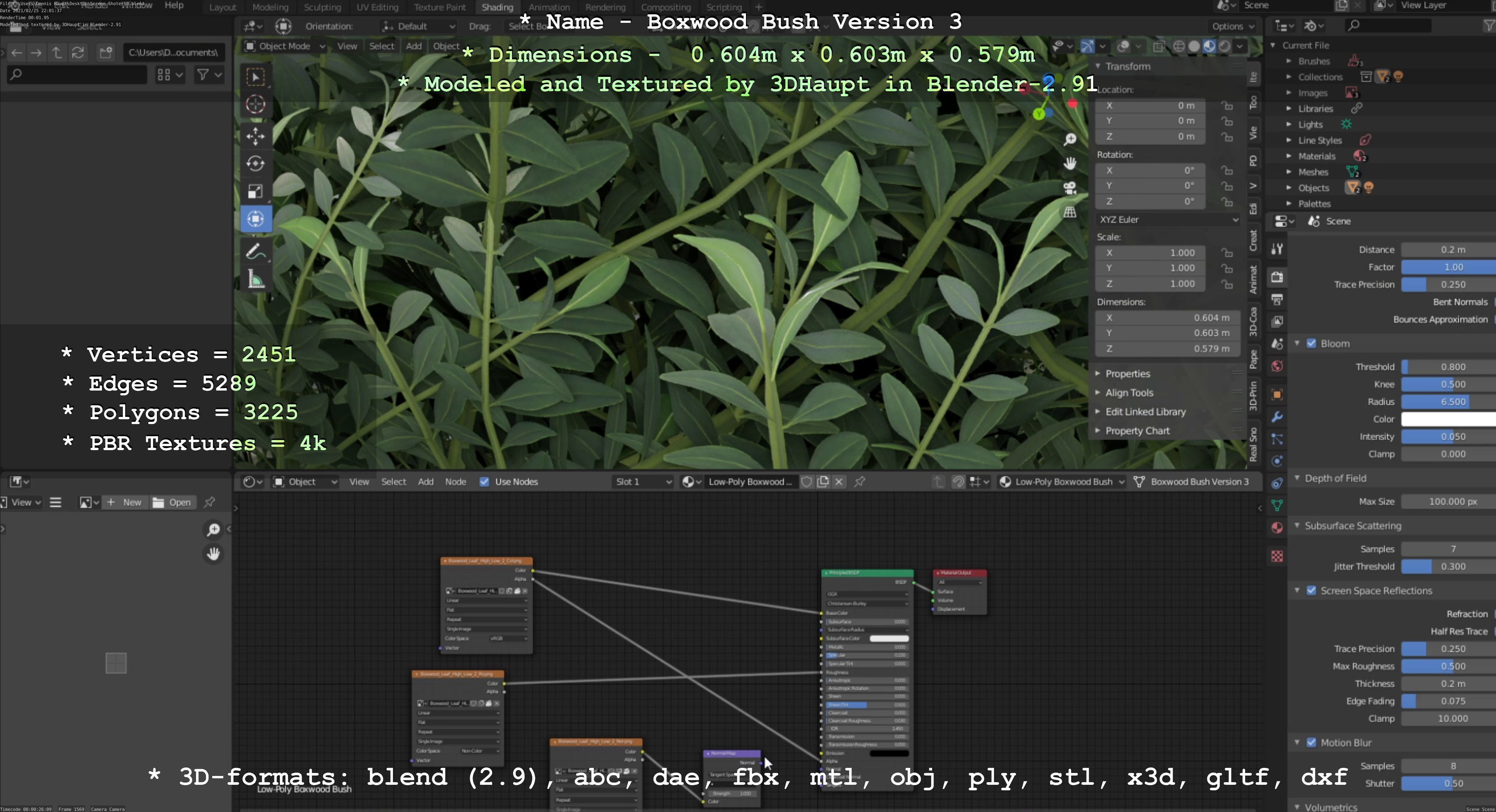The height and width of the screenshot is (812, 1496).
Task: Open the Slot 1 dropdown
Action: pos(643,482)
